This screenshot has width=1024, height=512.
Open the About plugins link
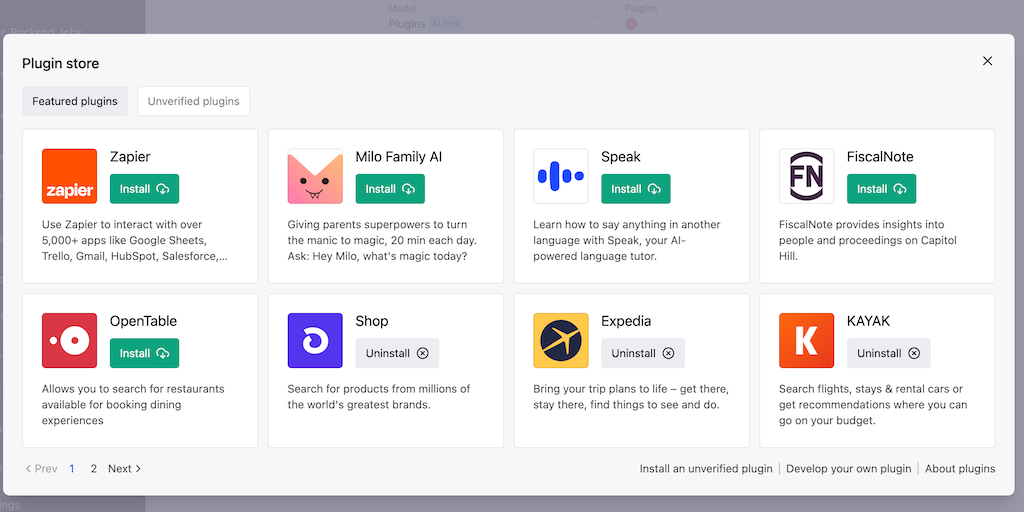(x=960, y=468)
